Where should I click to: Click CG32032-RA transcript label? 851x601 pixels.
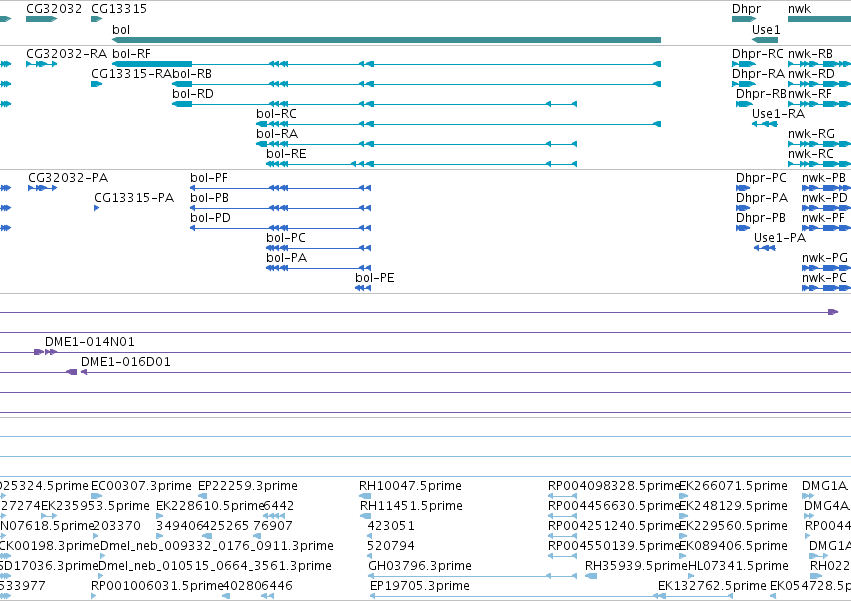click(66, 54)
